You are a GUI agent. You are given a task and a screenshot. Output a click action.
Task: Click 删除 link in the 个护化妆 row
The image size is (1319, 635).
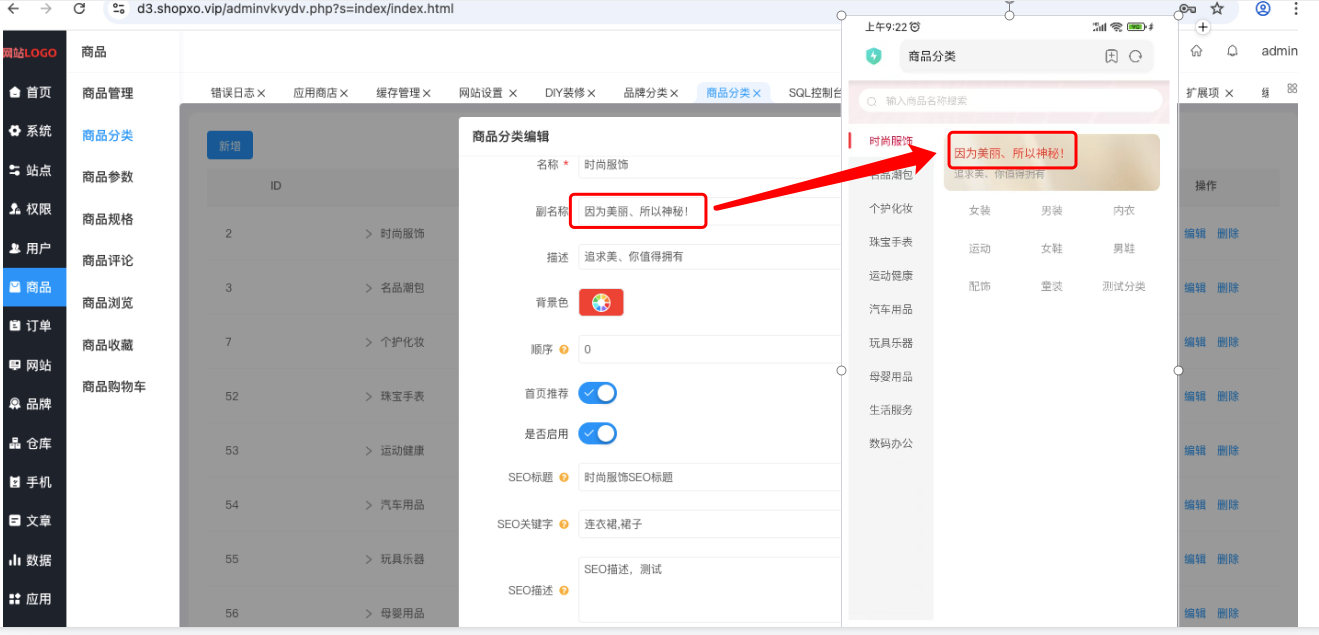pos(1228,342)
